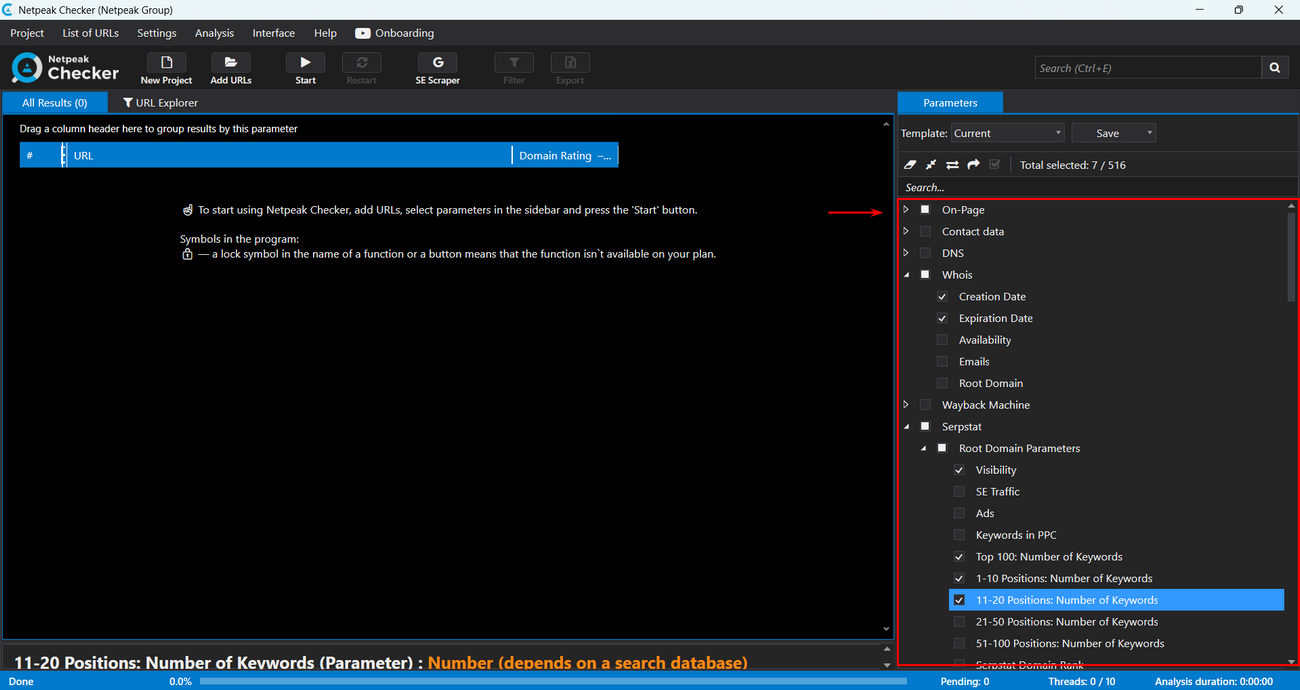
Task: Click the curved share arrow icon in Parameters
Action: [973, 164]
